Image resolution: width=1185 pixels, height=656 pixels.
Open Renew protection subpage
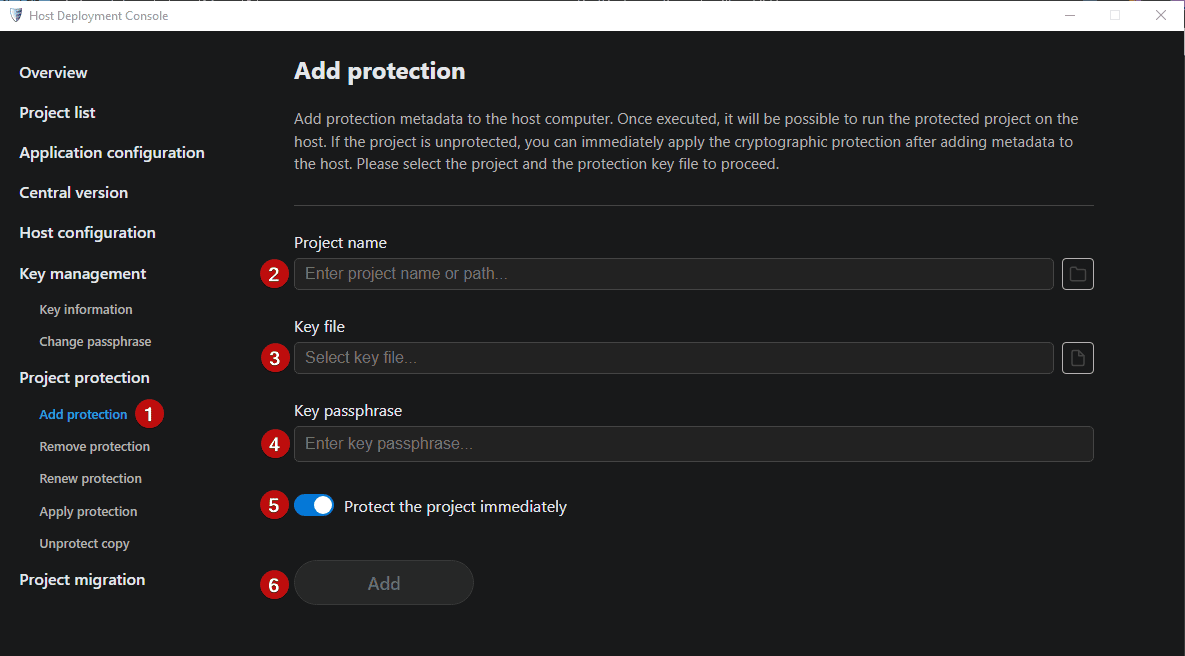[x=91, y=478]
